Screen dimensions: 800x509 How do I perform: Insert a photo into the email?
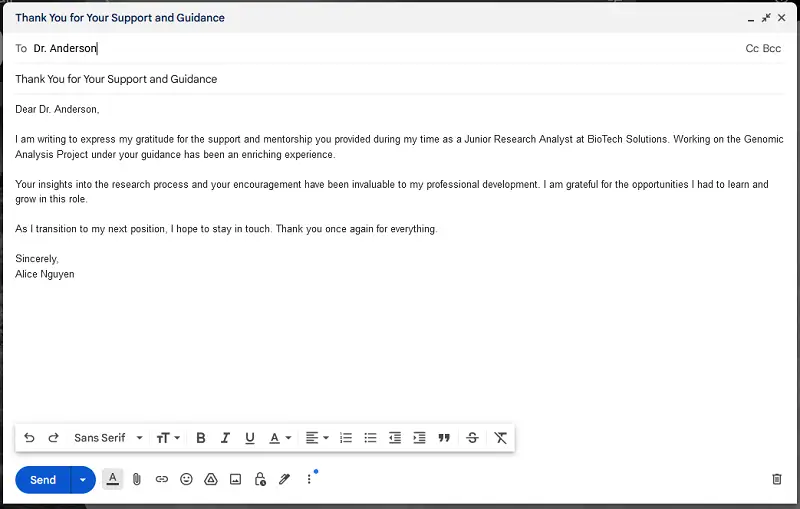click(x=235, y=479)
